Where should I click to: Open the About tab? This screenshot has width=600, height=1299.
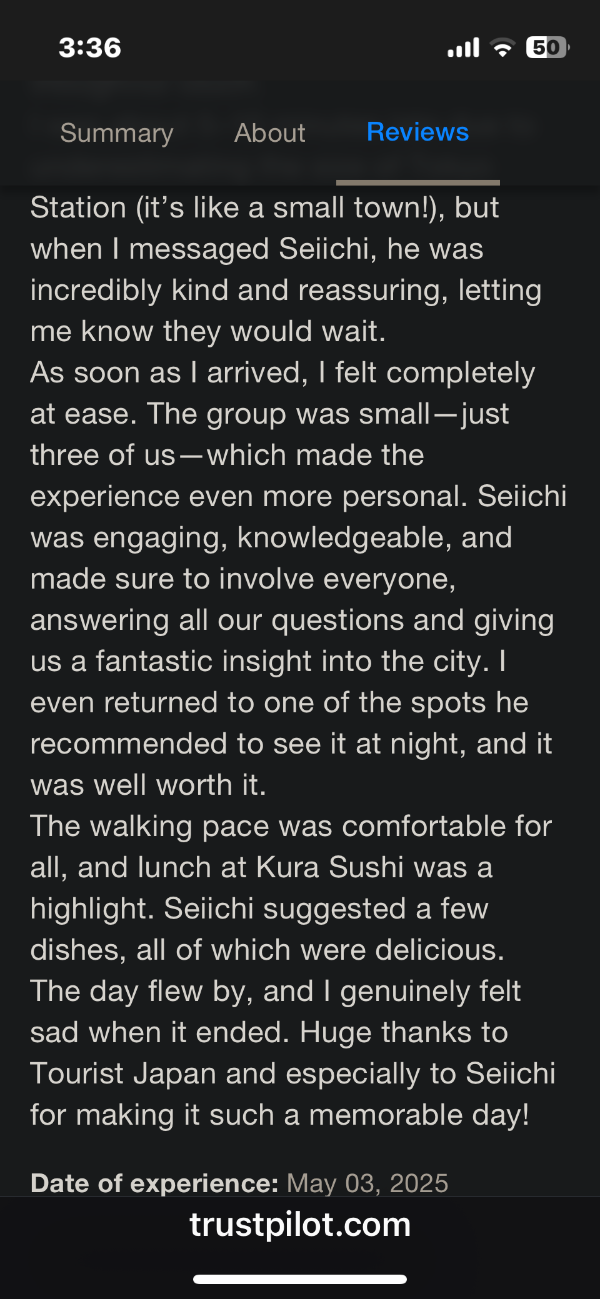[x=269, y=133]
